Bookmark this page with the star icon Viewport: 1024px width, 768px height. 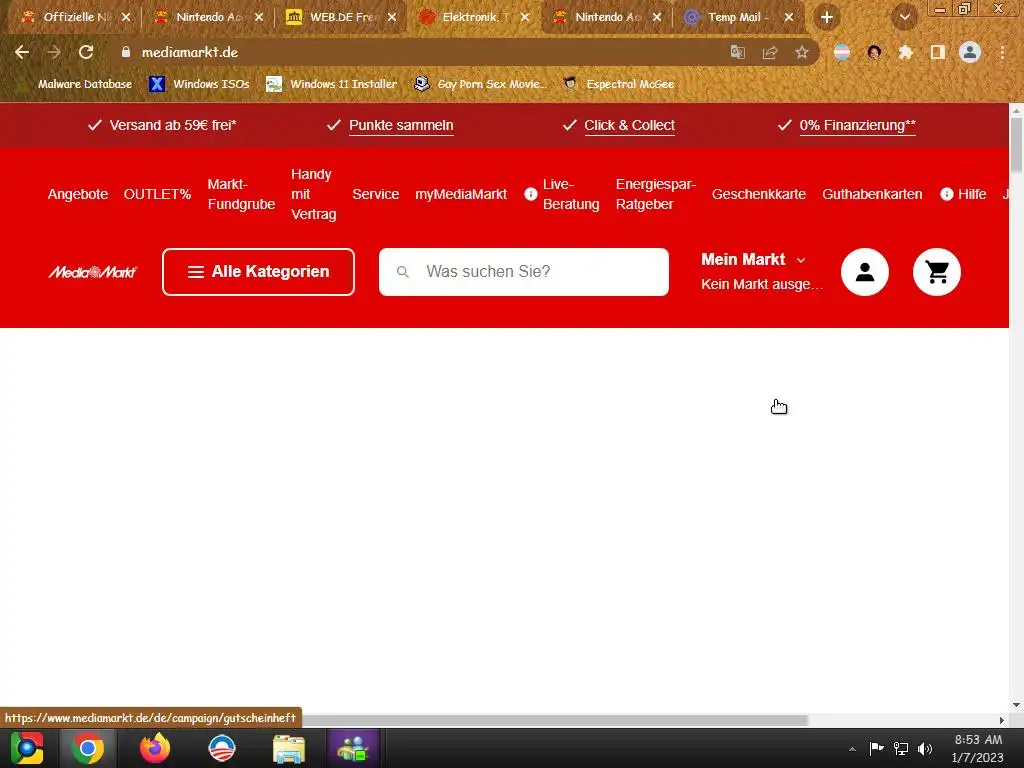[x=801, y=52]
